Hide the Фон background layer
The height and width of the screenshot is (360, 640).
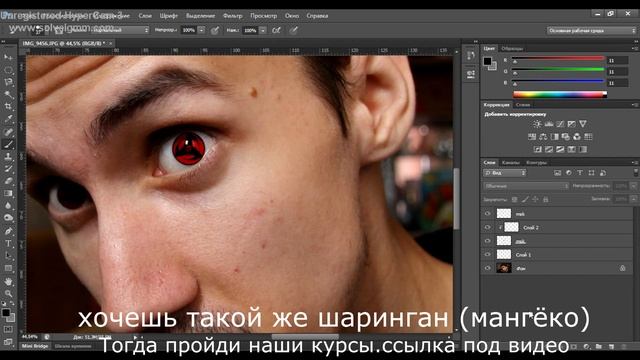(487, 268)
